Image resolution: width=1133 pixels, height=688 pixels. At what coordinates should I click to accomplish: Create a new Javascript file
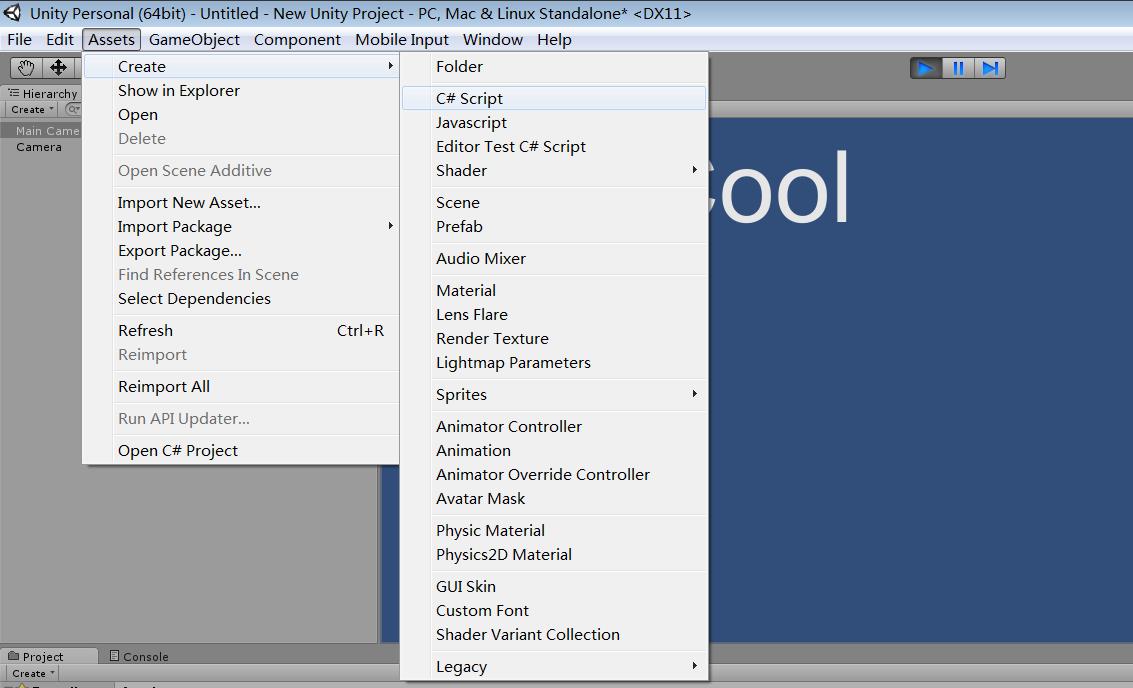pyautogui.click(x=553, y=122)
